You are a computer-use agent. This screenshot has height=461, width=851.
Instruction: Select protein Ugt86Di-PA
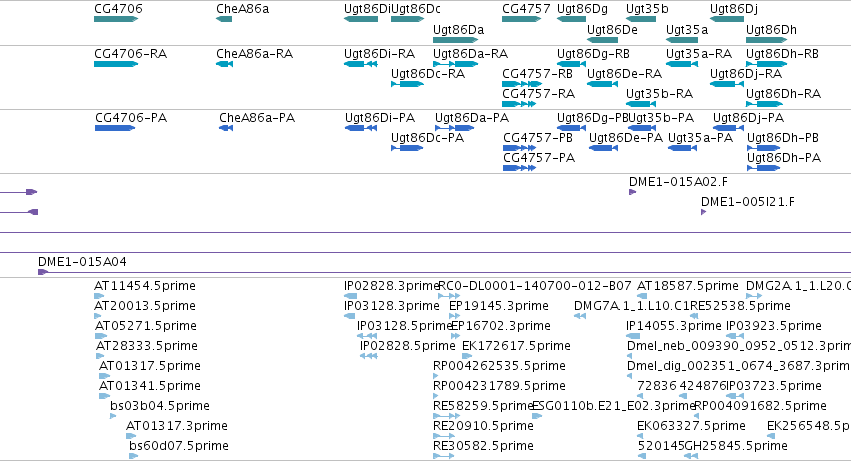[361, 128]
